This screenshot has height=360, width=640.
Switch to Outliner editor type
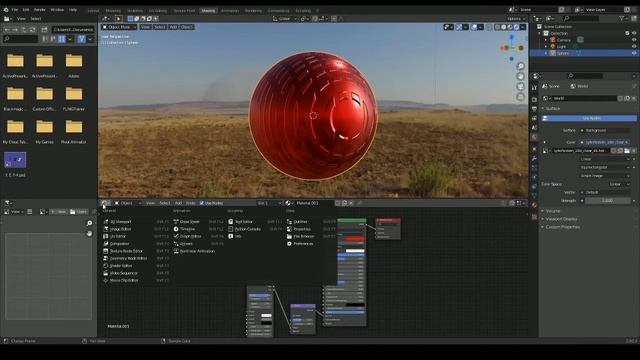tap(300, 222)
